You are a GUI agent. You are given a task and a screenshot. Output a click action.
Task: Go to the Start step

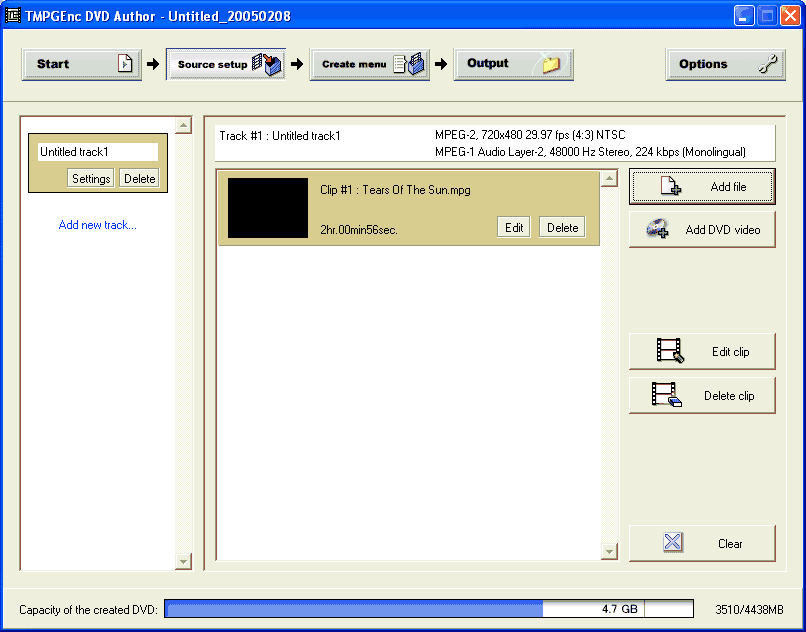point(81,64)
